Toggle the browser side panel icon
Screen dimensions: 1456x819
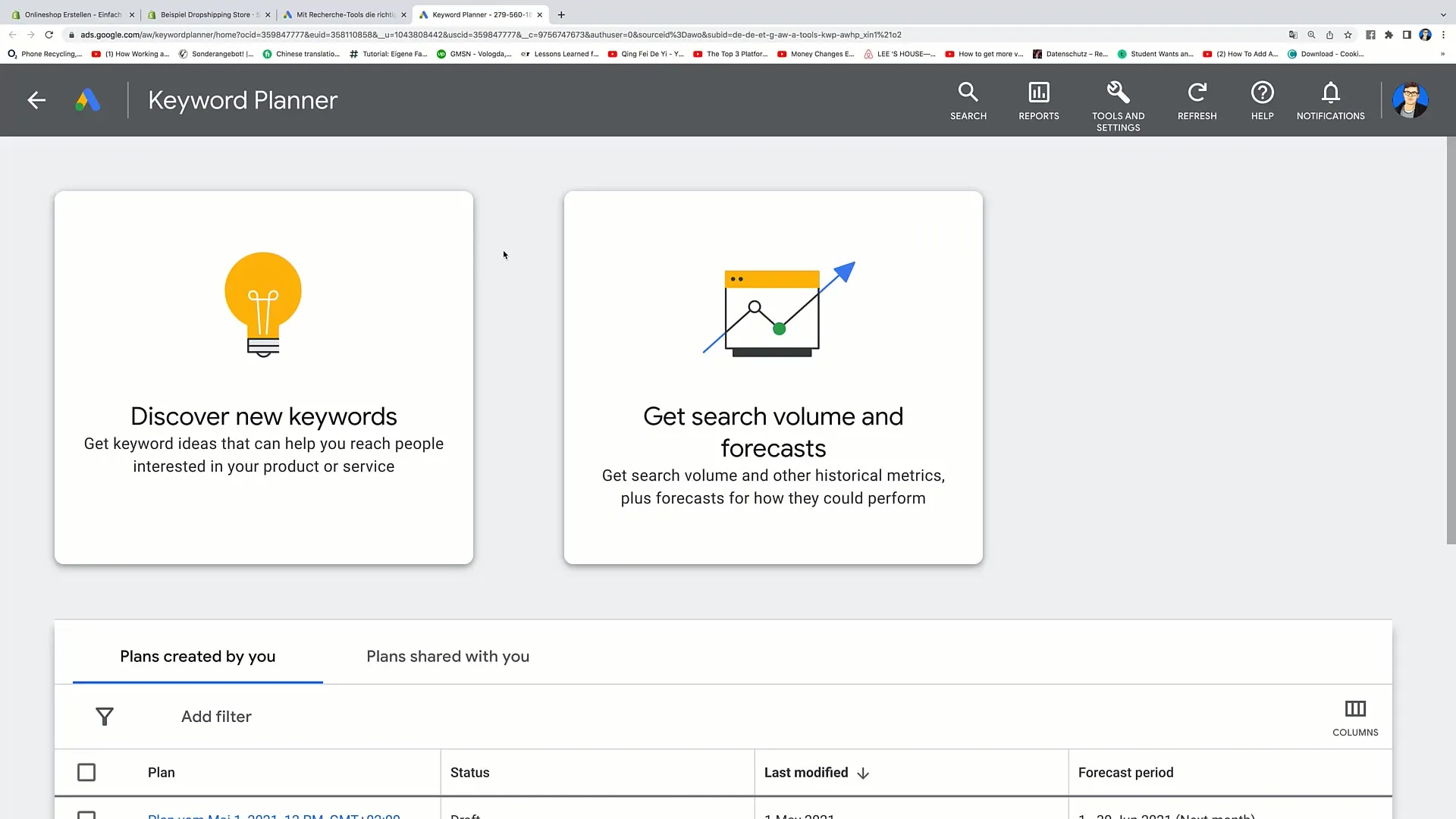(x=1407, y=35)
